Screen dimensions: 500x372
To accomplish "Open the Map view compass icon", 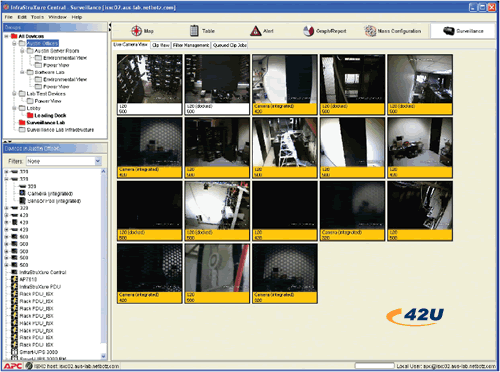I will click(x=136, y=31).
